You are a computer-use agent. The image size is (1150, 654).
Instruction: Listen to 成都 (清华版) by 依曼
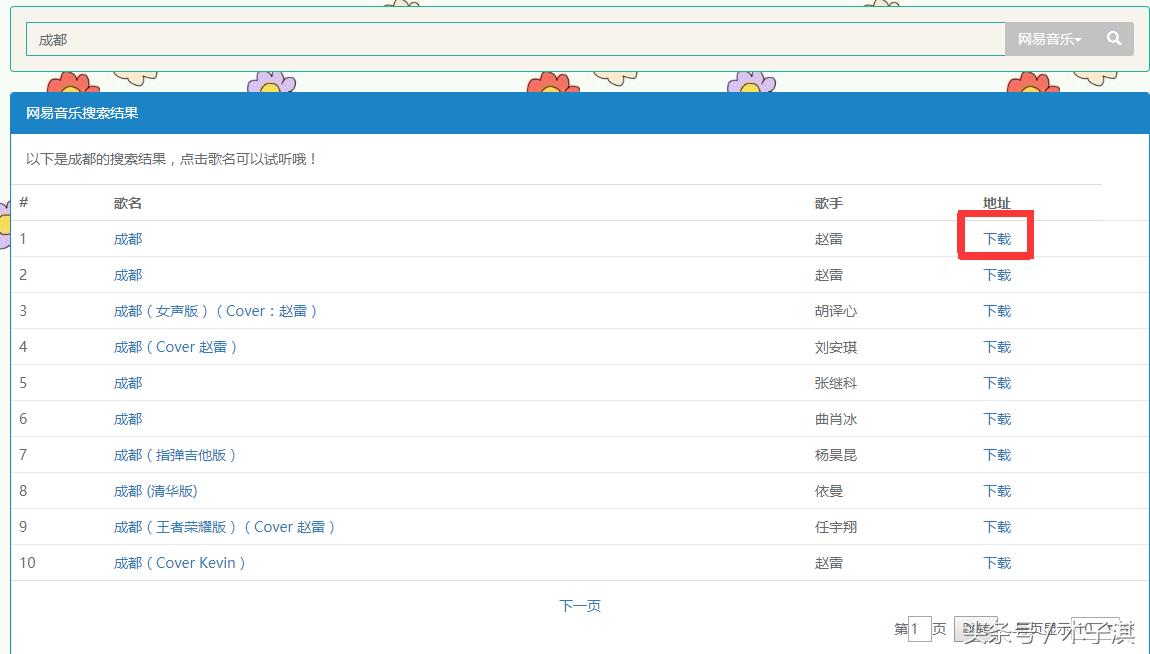(155, 490)
